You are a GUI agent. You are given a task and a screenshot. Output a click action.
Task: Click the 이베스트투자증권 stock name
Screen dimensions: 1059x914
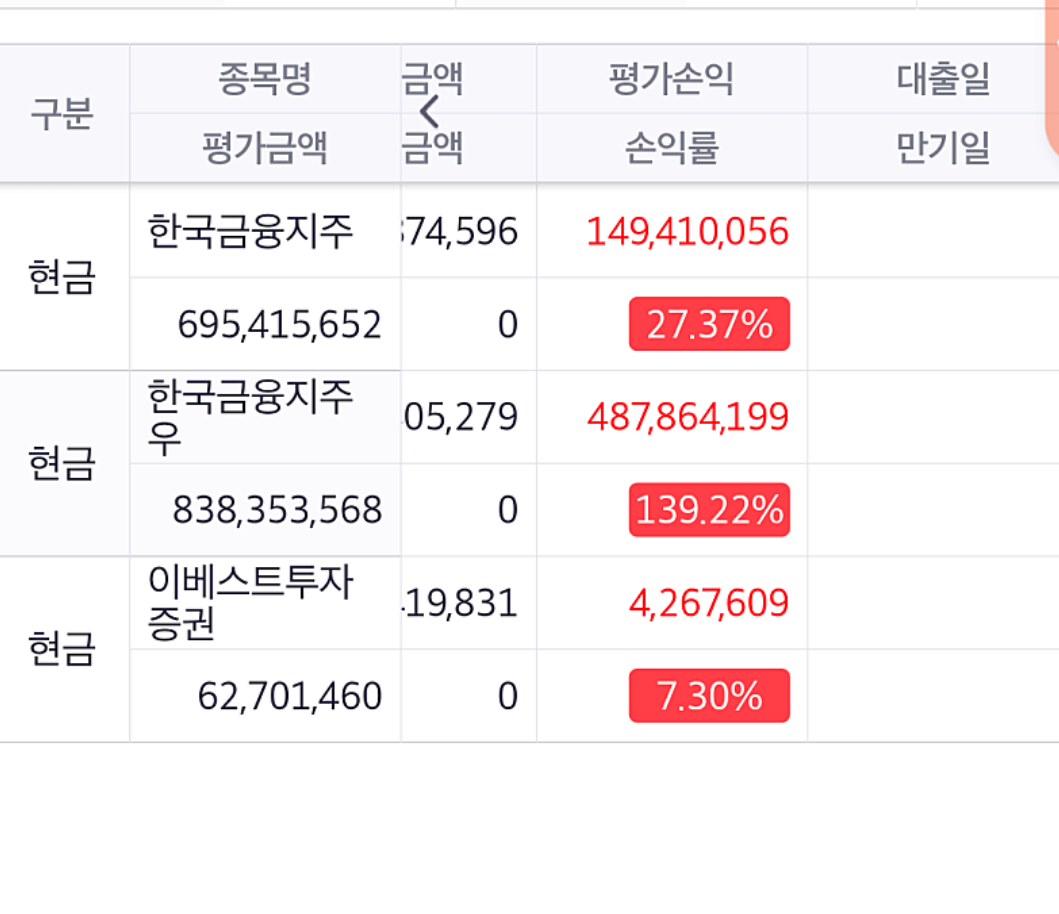(252, 602)
